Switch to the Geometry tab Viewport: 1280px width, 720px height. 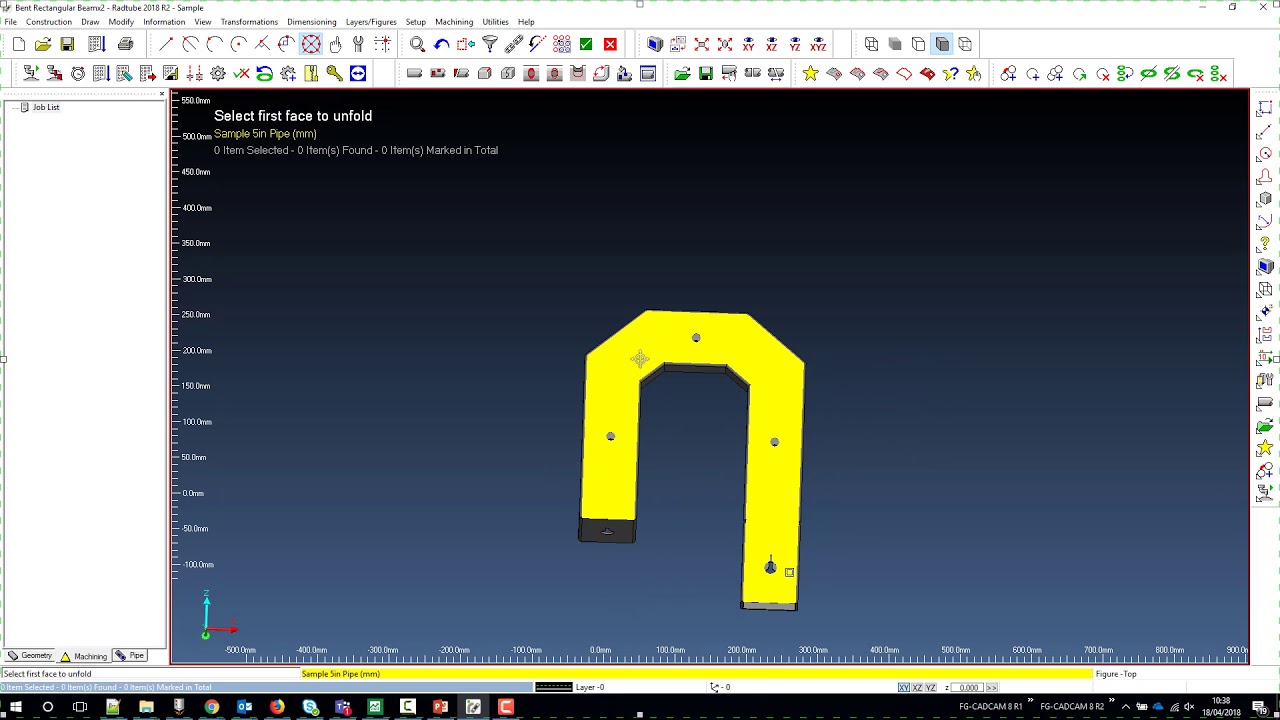point(29,656)
